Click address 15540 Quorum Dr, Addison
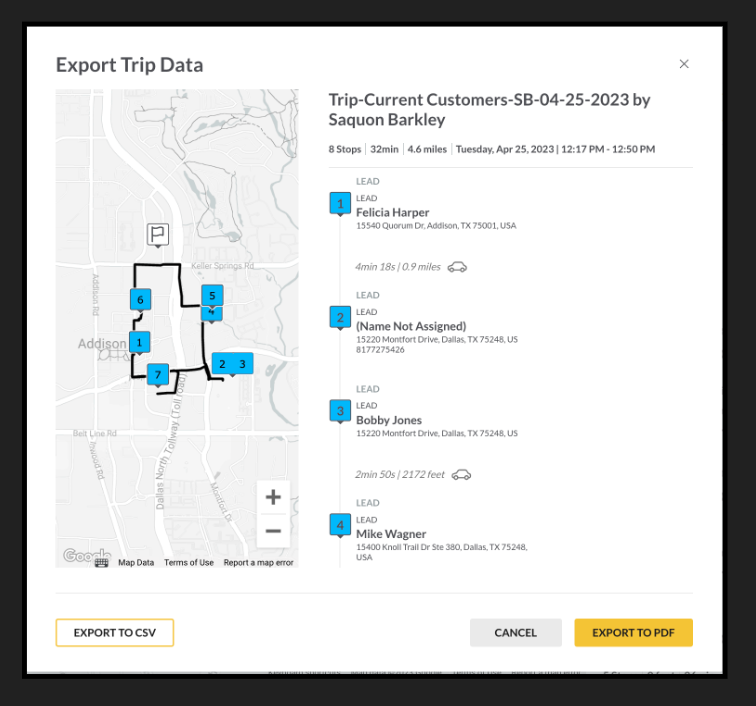The image size is (756, 706). [x=436, y=226]
